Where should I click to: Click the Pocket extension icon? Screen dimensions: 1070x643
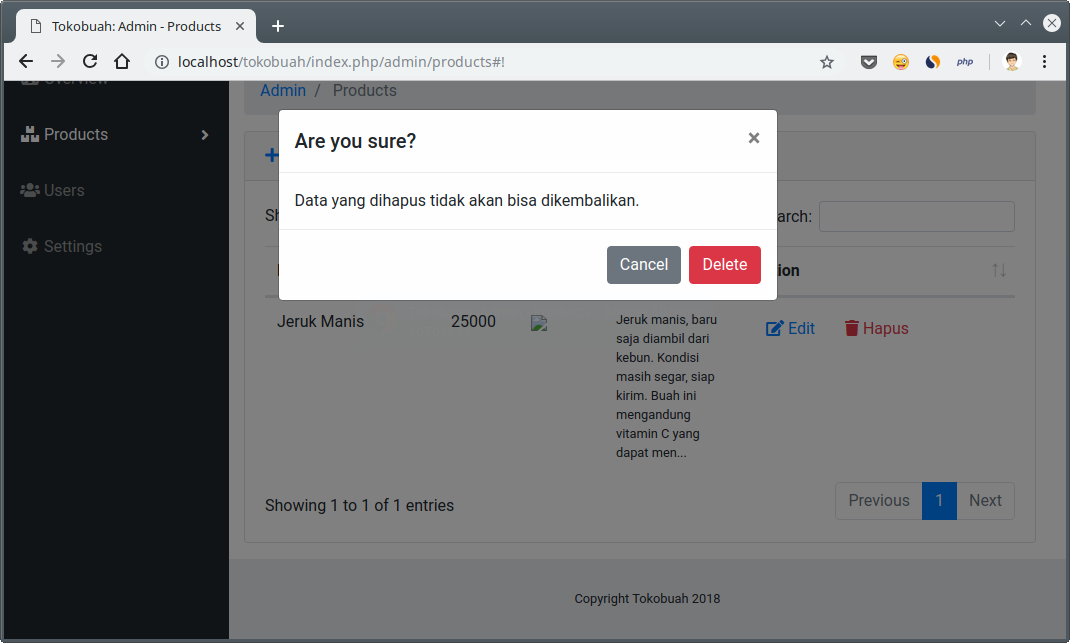868,61
